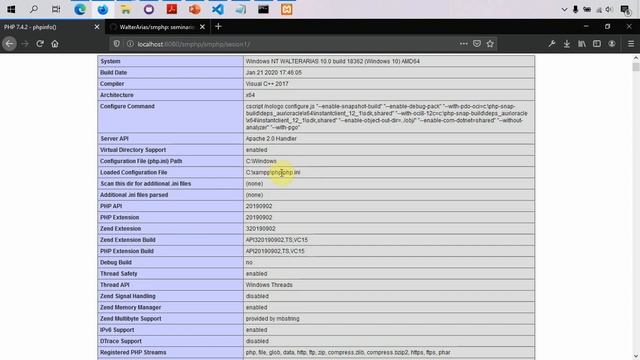640x360 pixels.
Task: Open the Firefox account icon
Action: pos(611,44)
